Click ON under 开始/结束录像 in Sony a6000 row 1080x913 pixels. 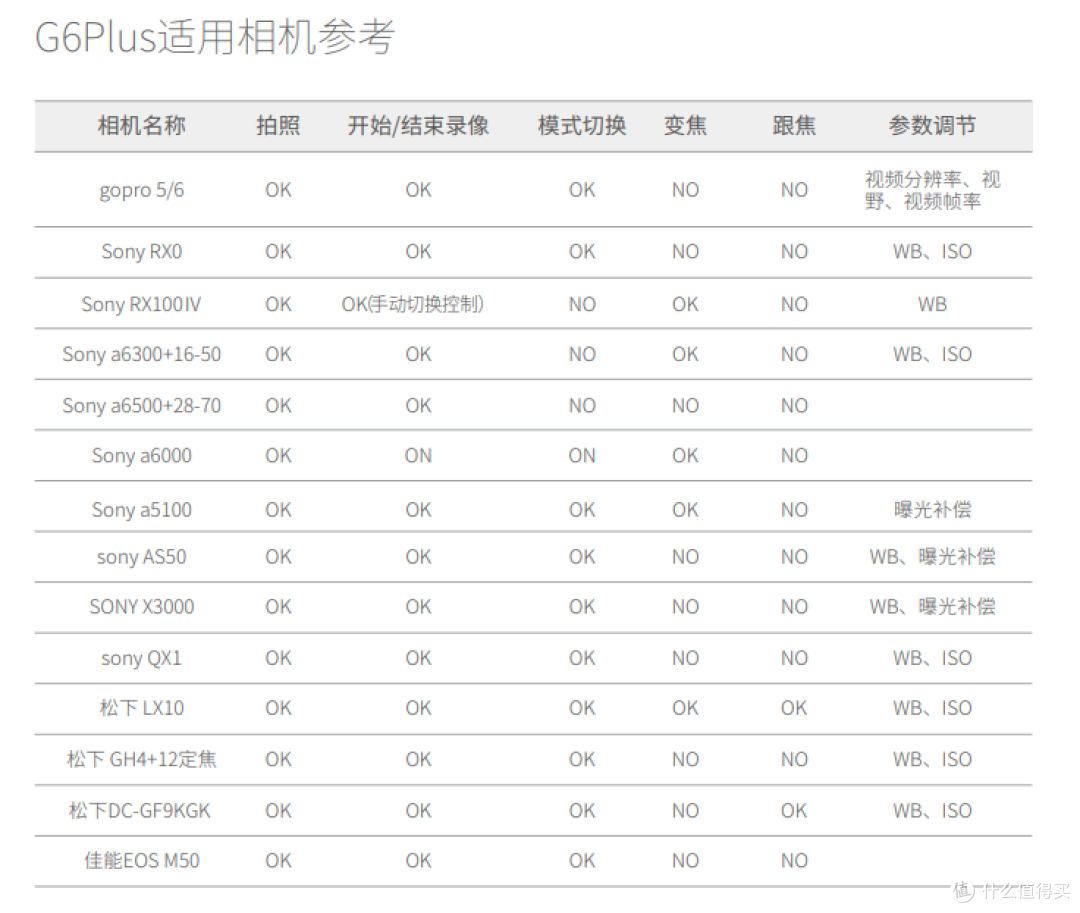[x=418, y=456]
